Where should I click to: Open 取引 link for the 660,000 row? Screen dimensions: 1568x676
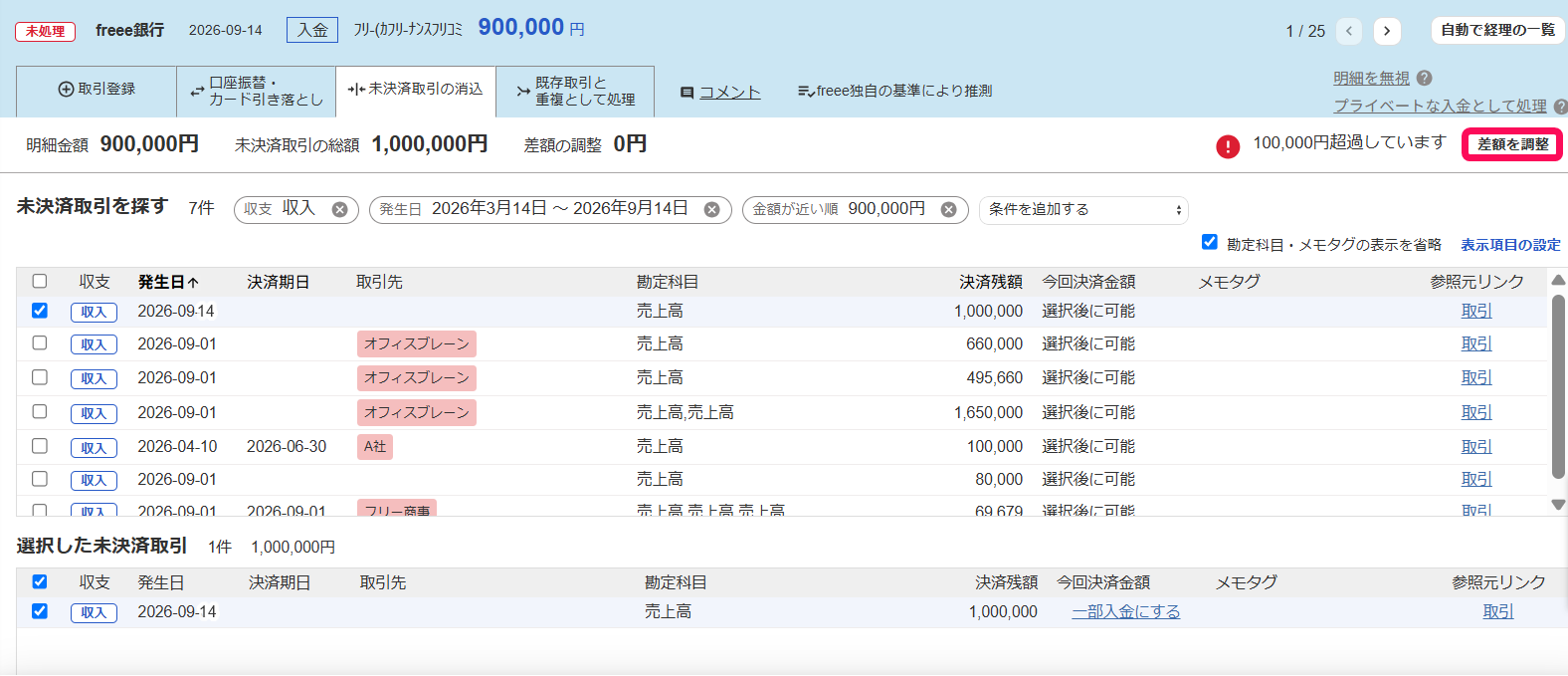[x=1476, y=343]
